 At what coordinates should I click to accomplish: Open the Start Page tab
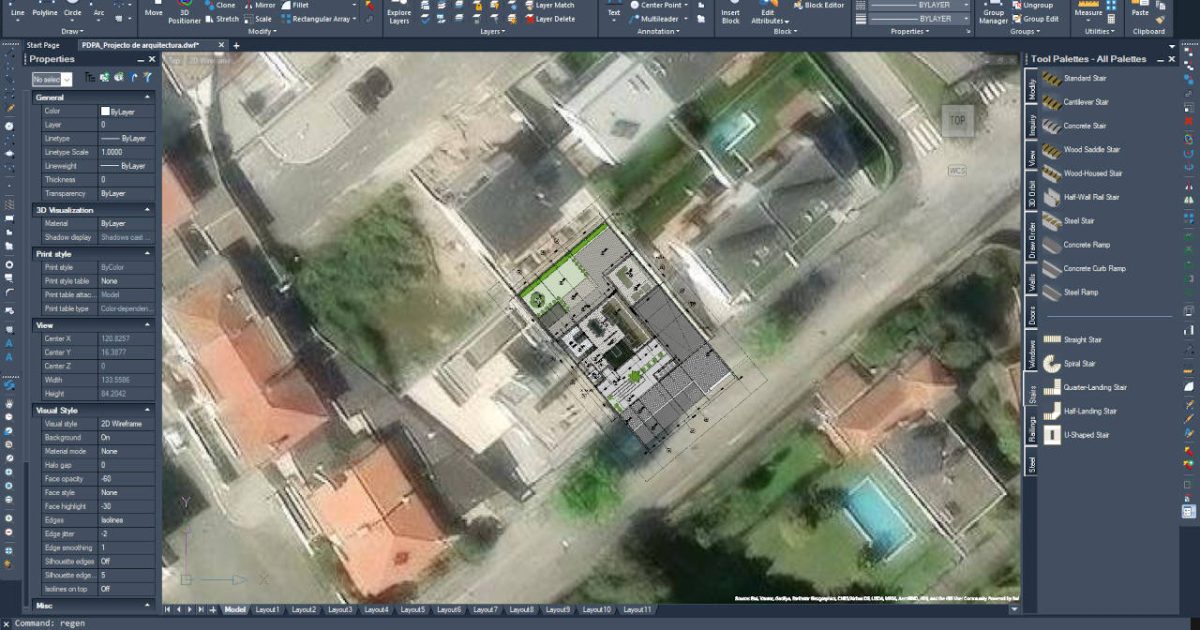(x=43, y=45)
